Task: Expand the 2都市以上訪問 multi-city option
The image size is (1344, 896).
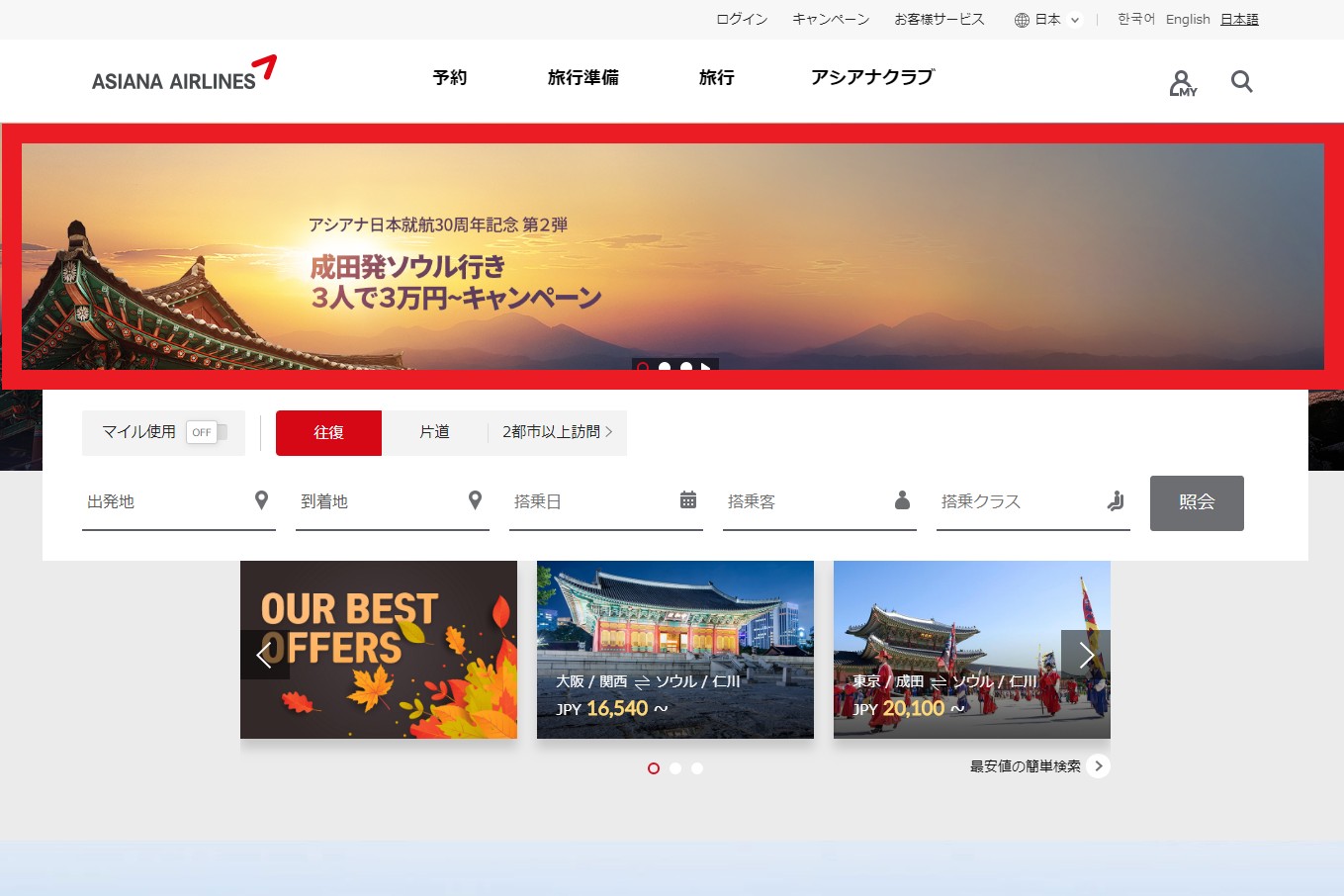Action: click(558, 432)
